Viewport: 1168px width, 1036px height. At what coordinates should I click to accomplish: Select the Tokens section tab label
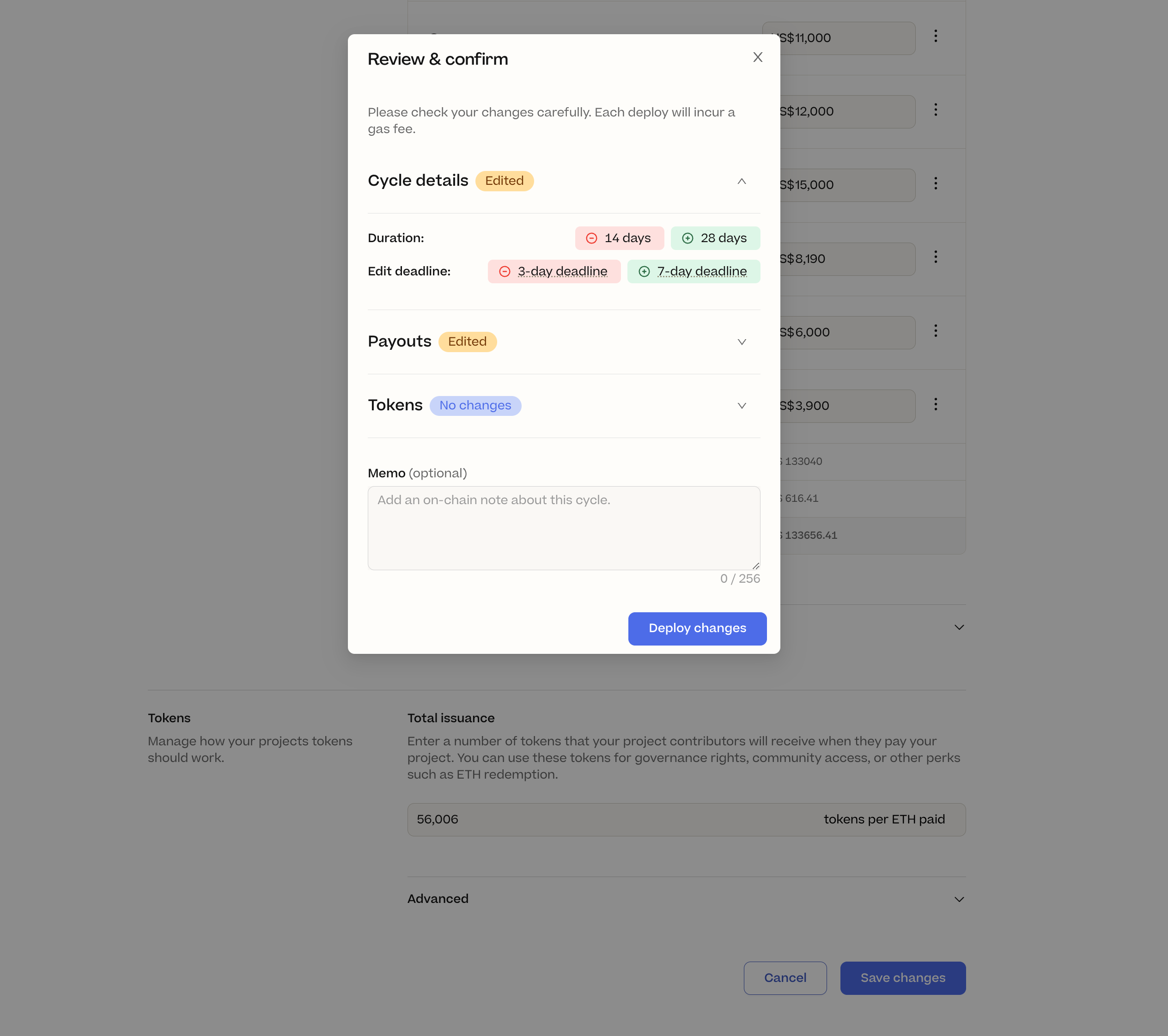(x=395, y=405)
